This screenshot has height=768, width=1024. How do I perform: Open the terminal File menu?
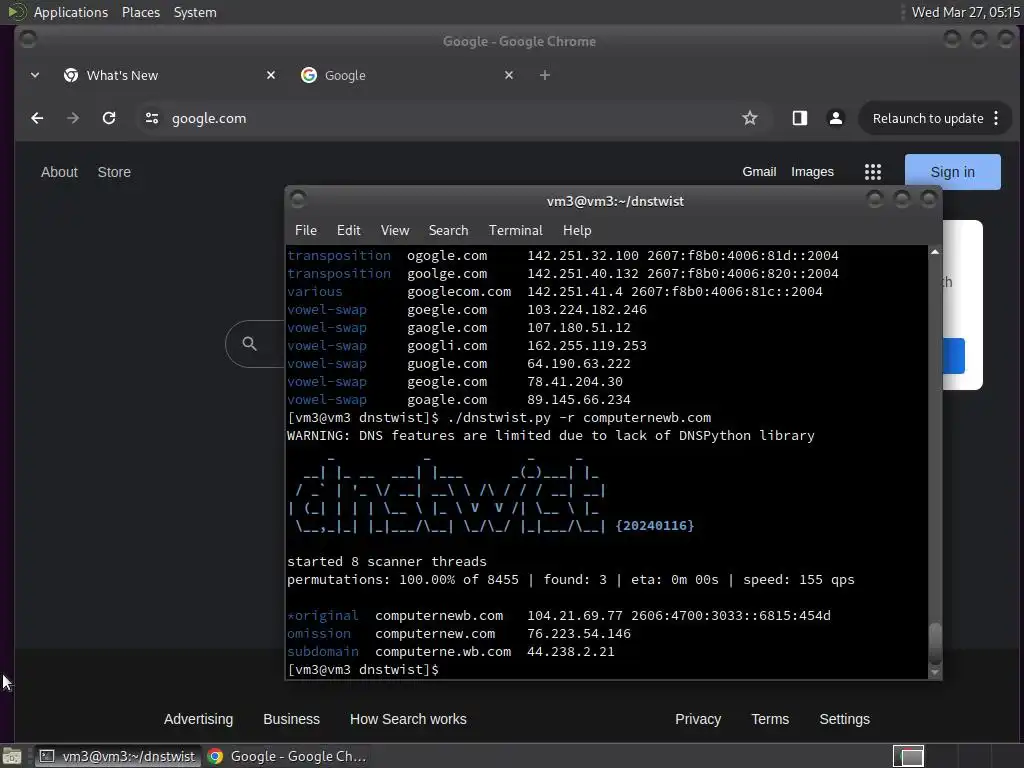click(306, 231)
